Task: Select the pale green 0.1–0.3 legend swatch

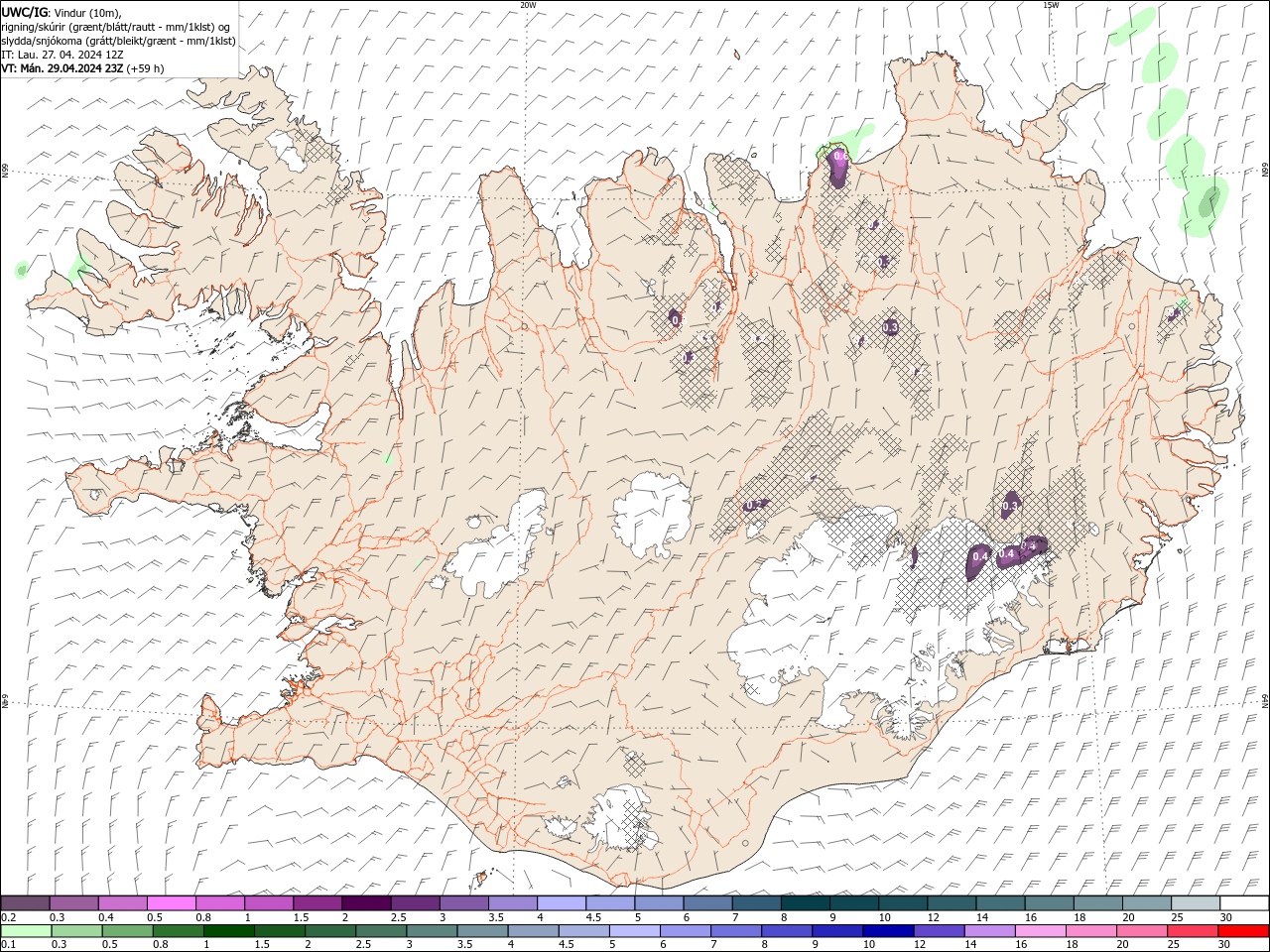Action: 27,931
